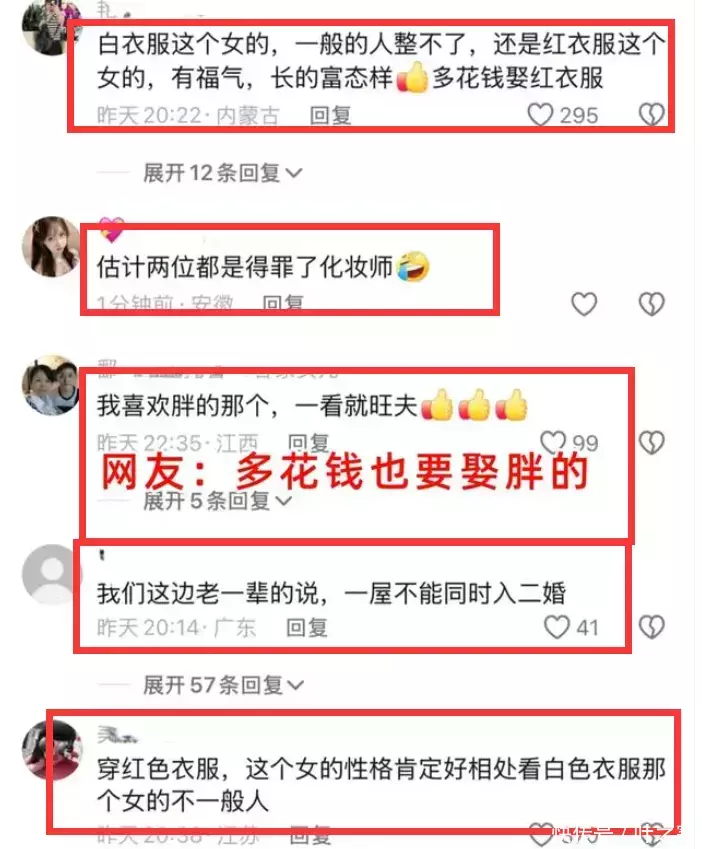Like the comment with 295 likes
Image resolution: width=702 pixels, height=849 pixels.
tap(540, 115)
